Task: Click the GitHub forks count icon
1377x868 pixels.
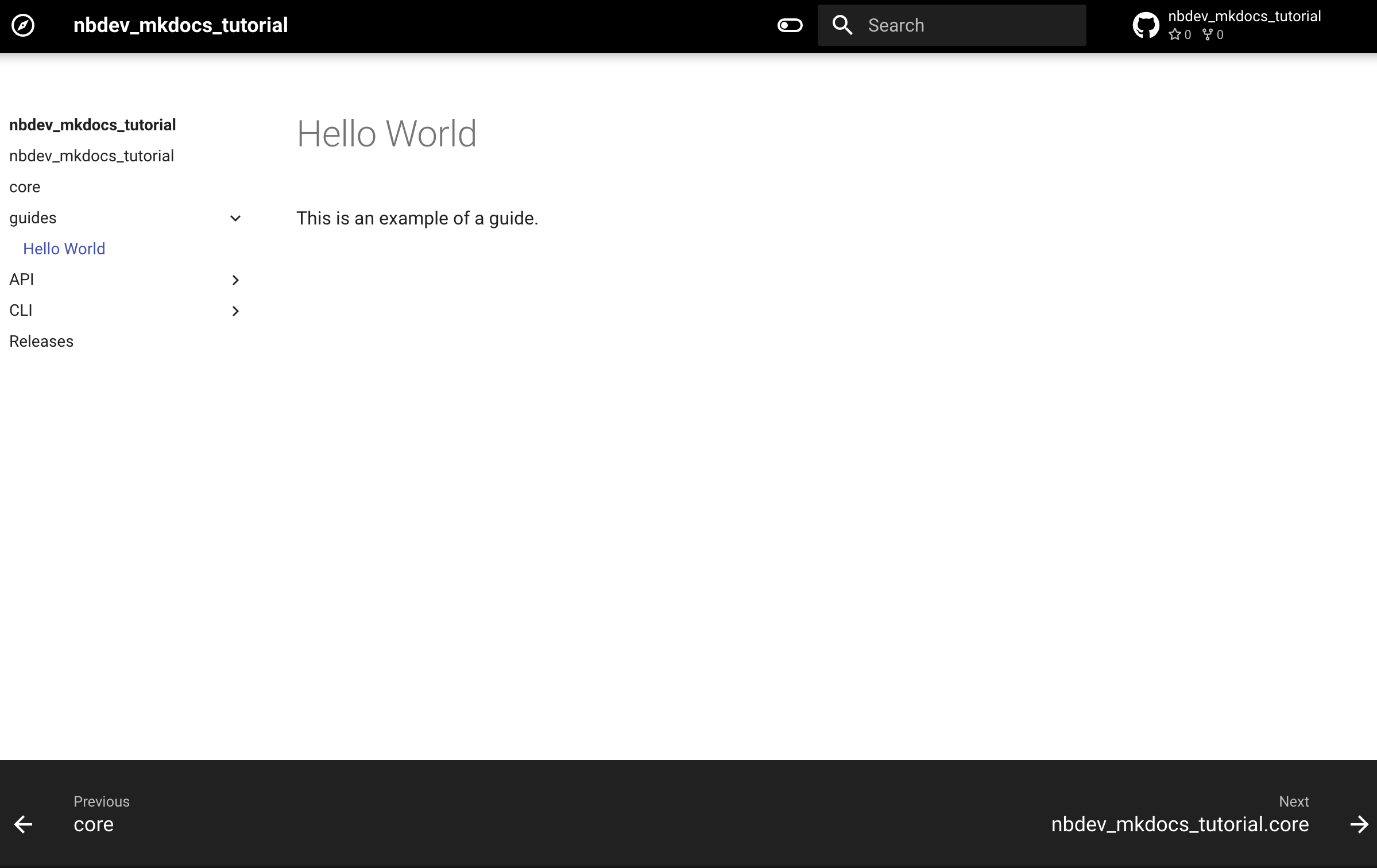Action: tap(1208, 34)
